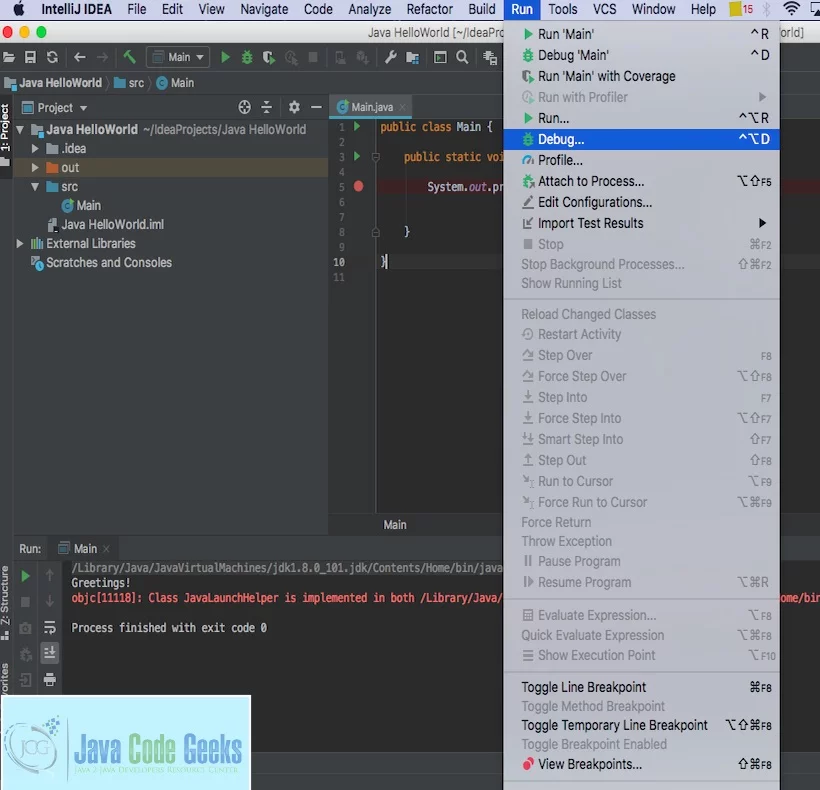
Task: Click the Search Everywhere magnifier icon
Action: [462, 57]
